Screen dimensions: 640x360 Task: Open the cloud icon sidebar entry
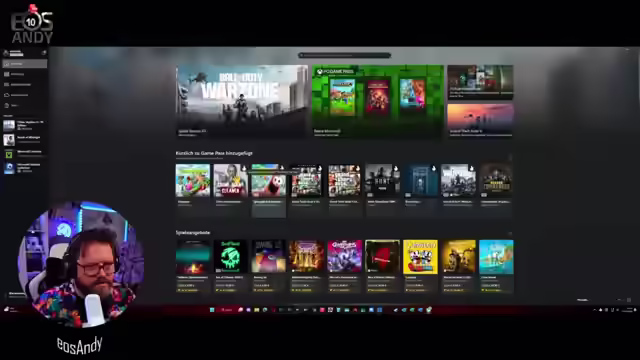24,95
